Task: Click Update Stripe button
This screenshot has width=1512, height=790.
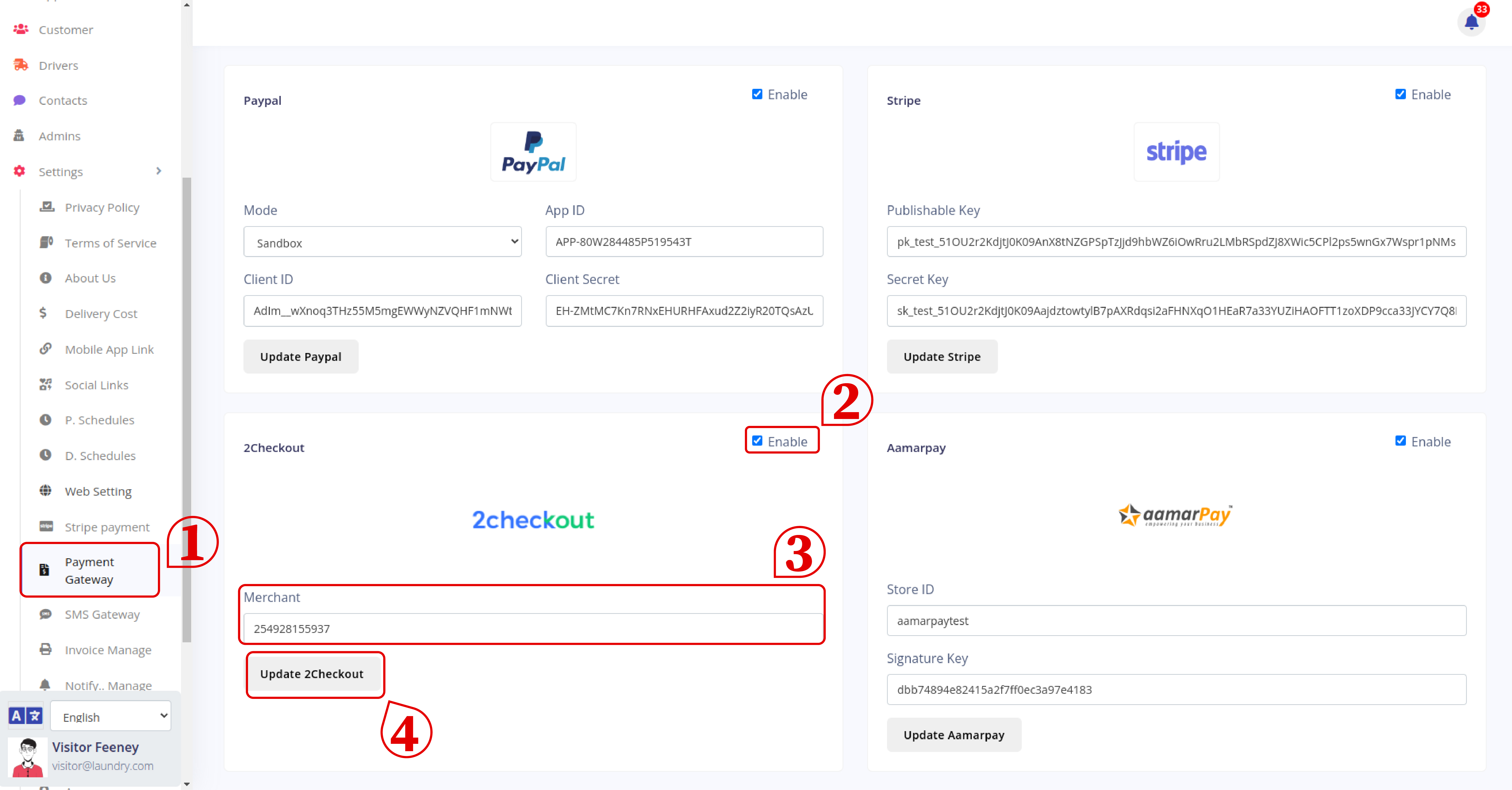Action: [942, 356]
